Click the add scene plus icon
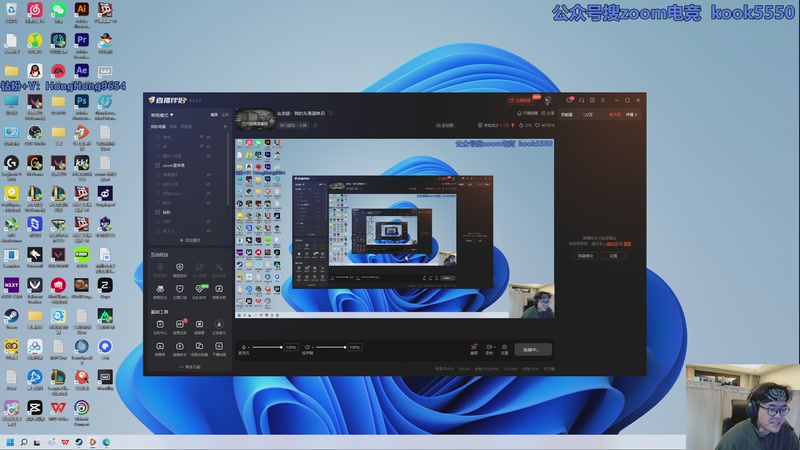Image resolution: width=800 pixels, height=450 pixels. (x=225, y=127)
